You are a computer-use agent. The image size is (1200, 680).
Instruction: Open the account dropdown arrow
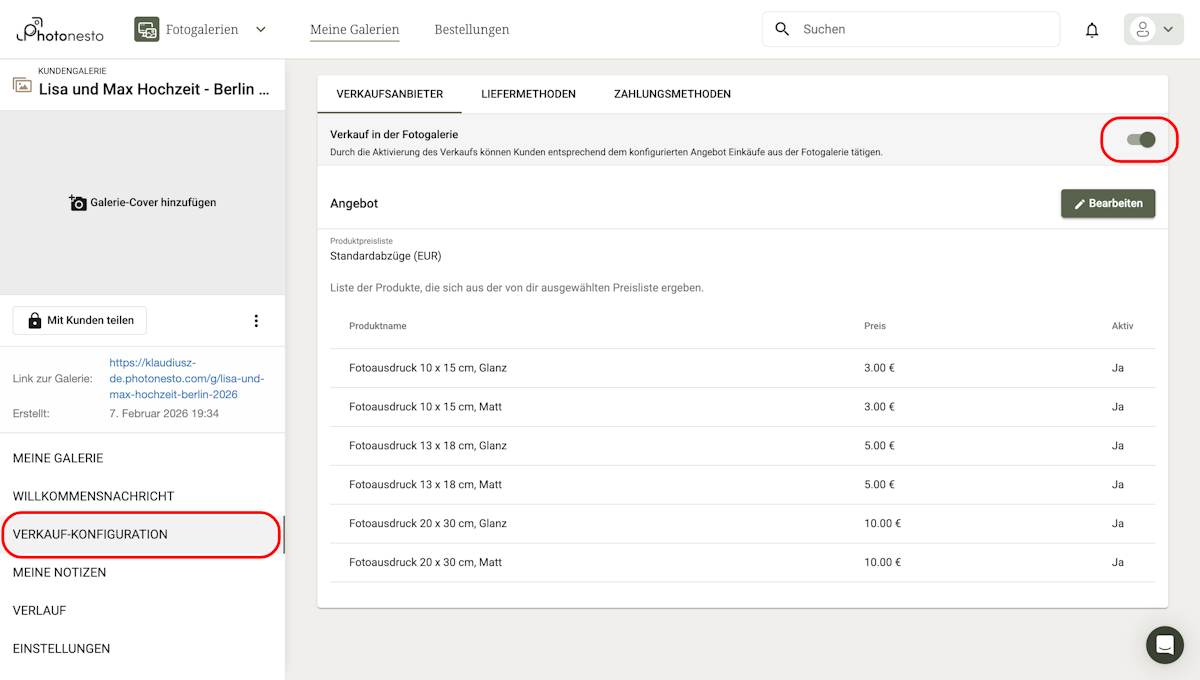point(1166,29)
